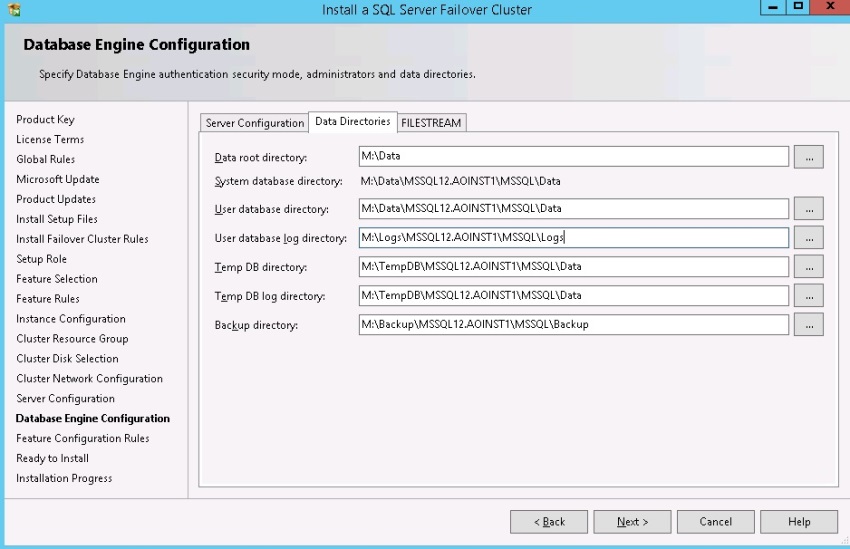This screenshot has width=850, height=549.
Task: Click the Temp DB log directory field
Action: pyautogui.click(x=574, y=295)
